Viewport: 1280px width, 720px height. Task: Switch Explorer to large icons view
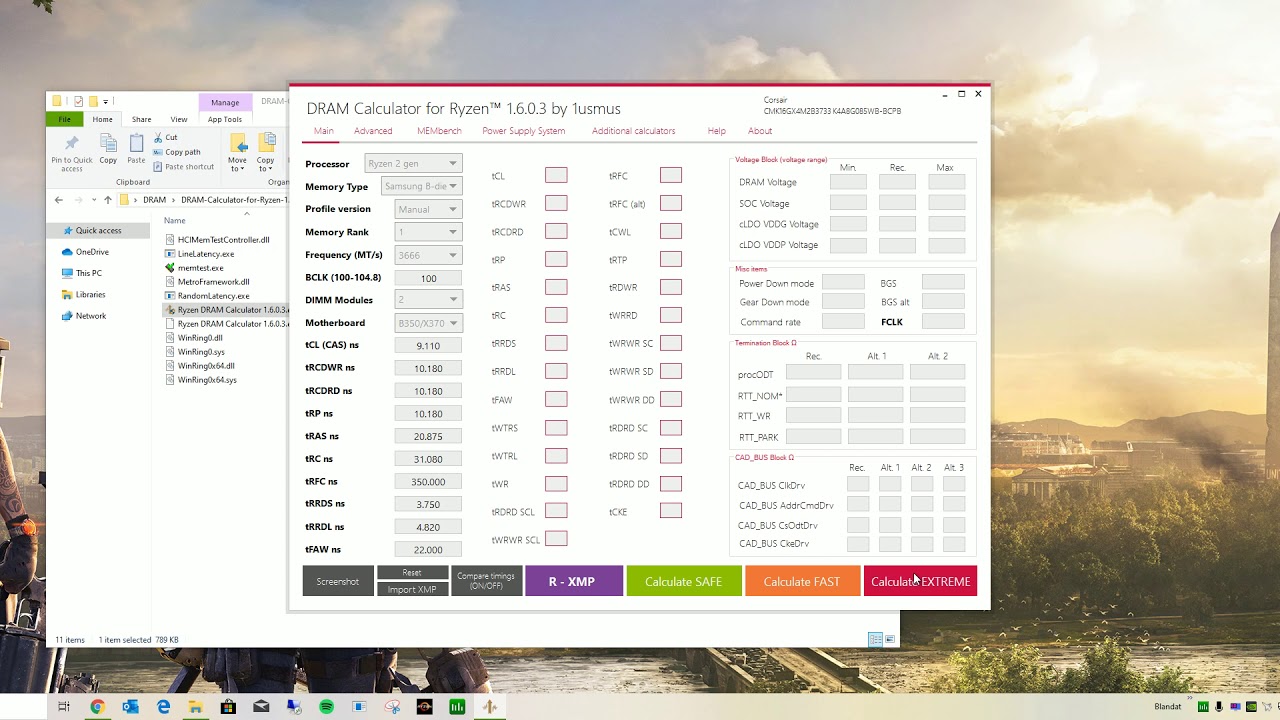[890, 640]
